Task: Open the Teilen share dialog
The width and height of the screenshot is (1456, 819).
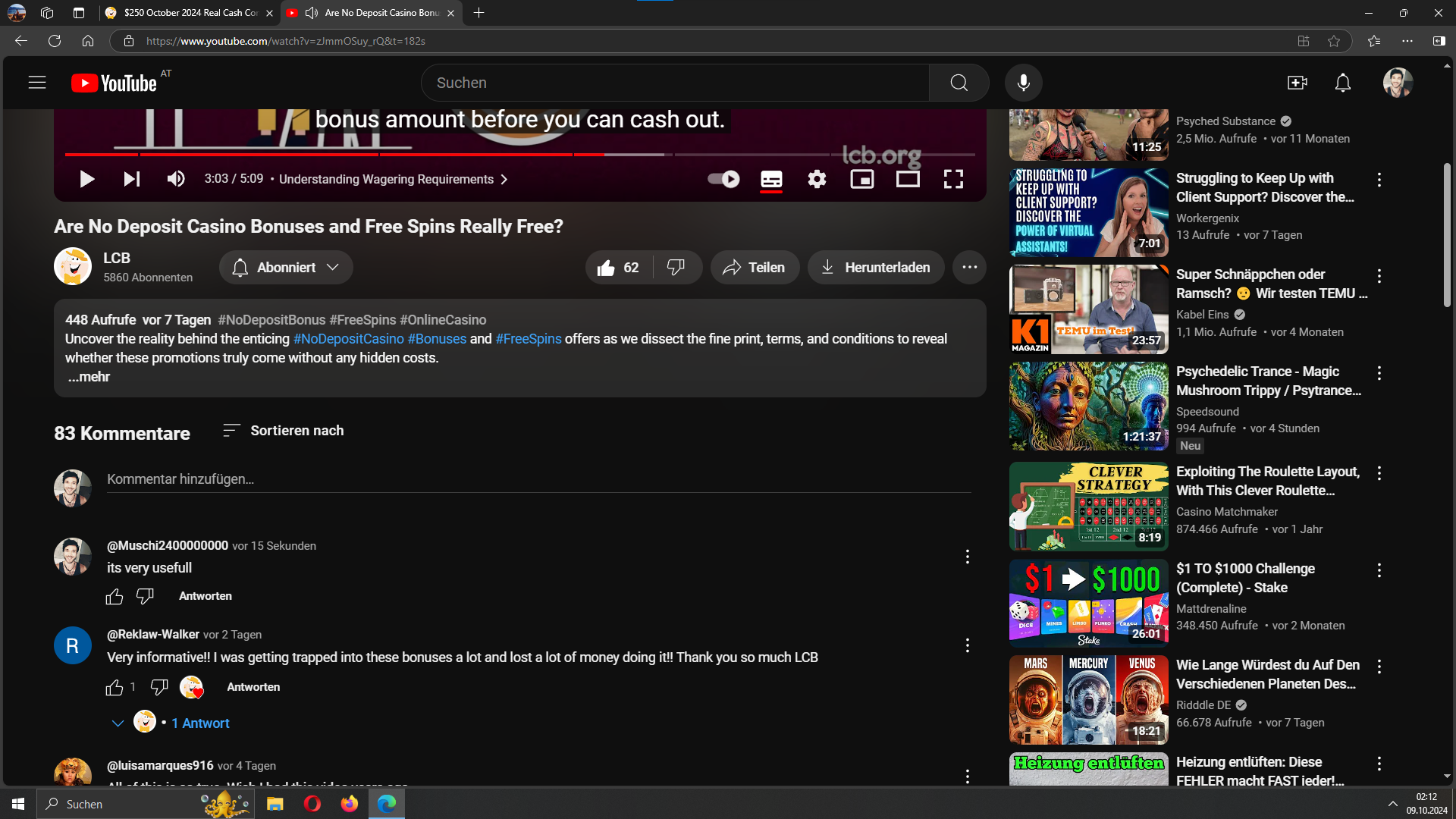Action: tap(755, 268)
